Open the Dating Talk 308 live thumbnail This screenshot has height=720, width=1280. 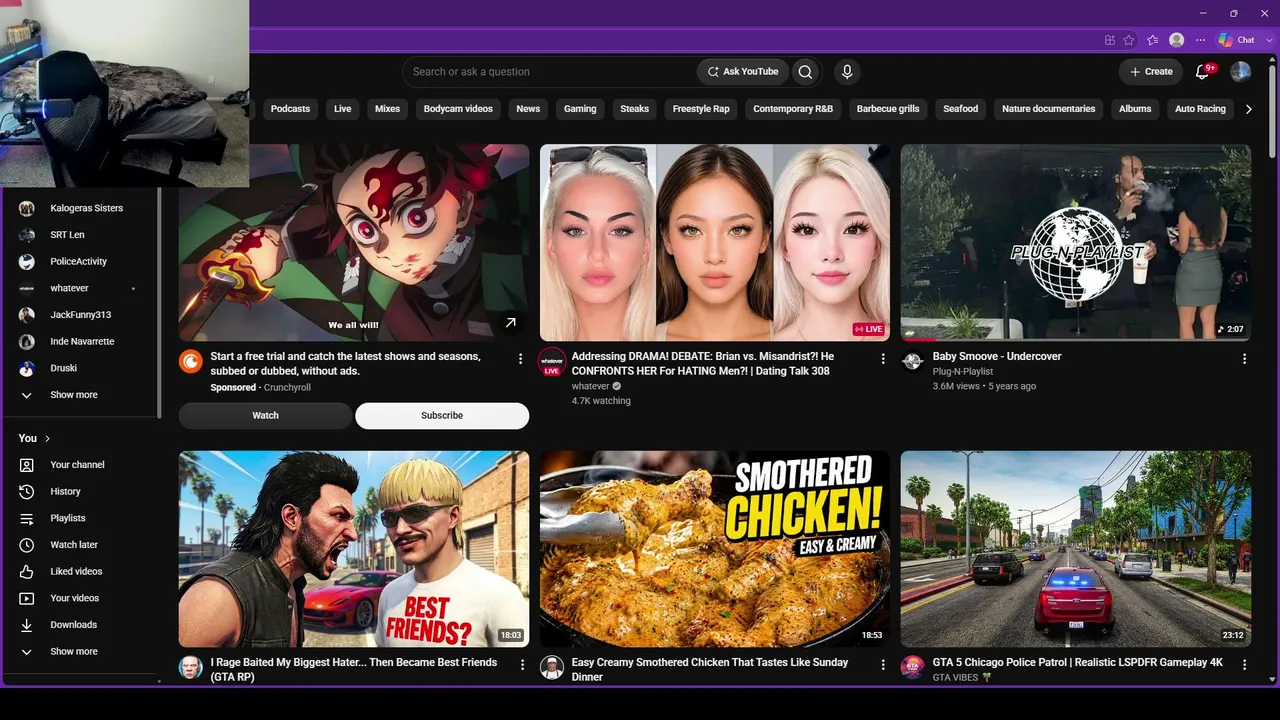point(715,243)
